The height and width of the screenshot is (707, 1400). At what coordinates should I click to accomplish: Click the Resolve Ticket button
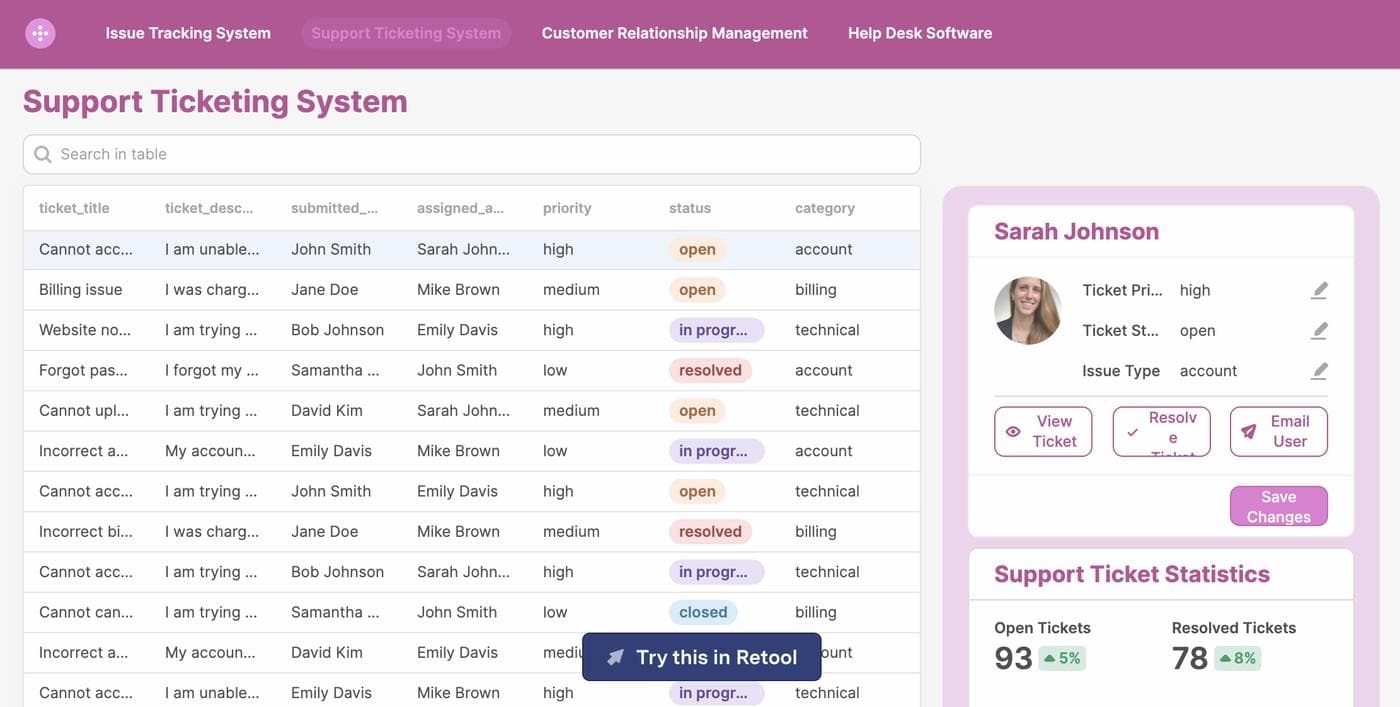(x=1161, y=432)
